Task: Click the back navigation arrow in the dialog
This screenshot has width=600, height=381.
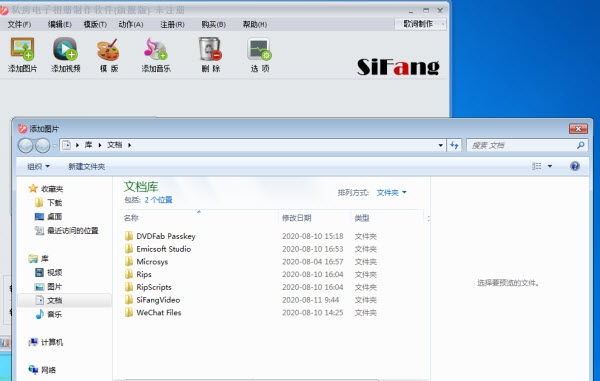Action: click(x=26, y=145)
